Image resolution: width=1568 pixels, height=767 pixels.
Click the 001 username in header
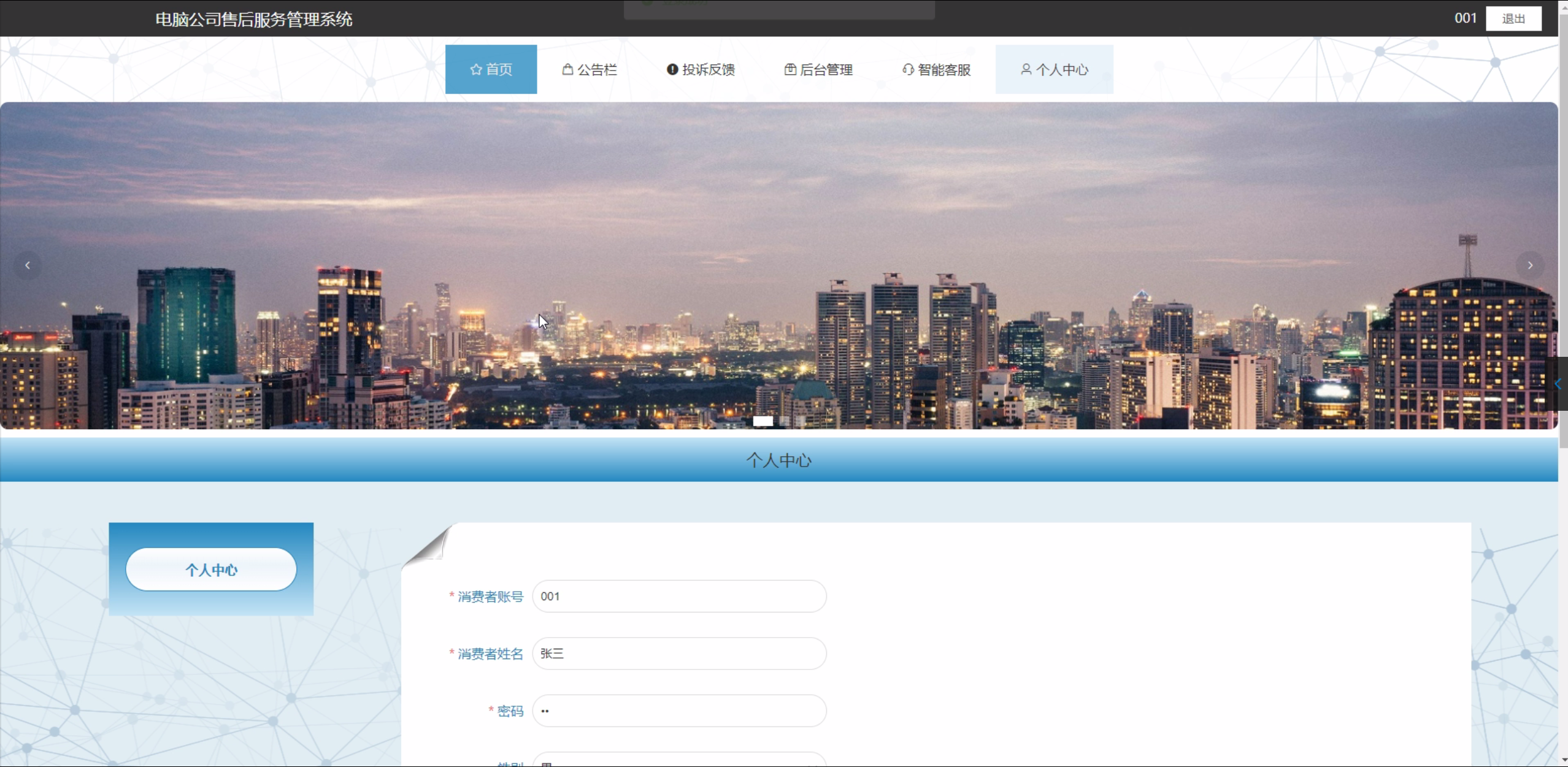[x=1465, y=18]
